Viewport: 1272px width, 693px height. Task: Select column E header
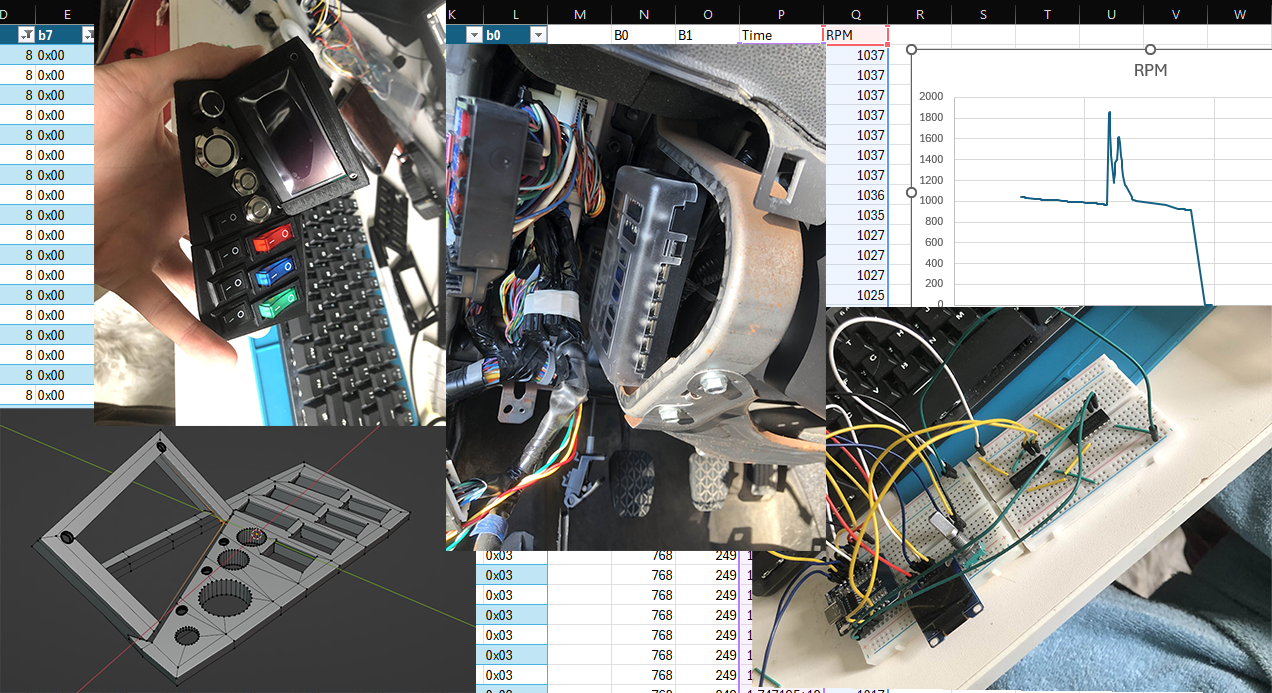click(66, 14)
